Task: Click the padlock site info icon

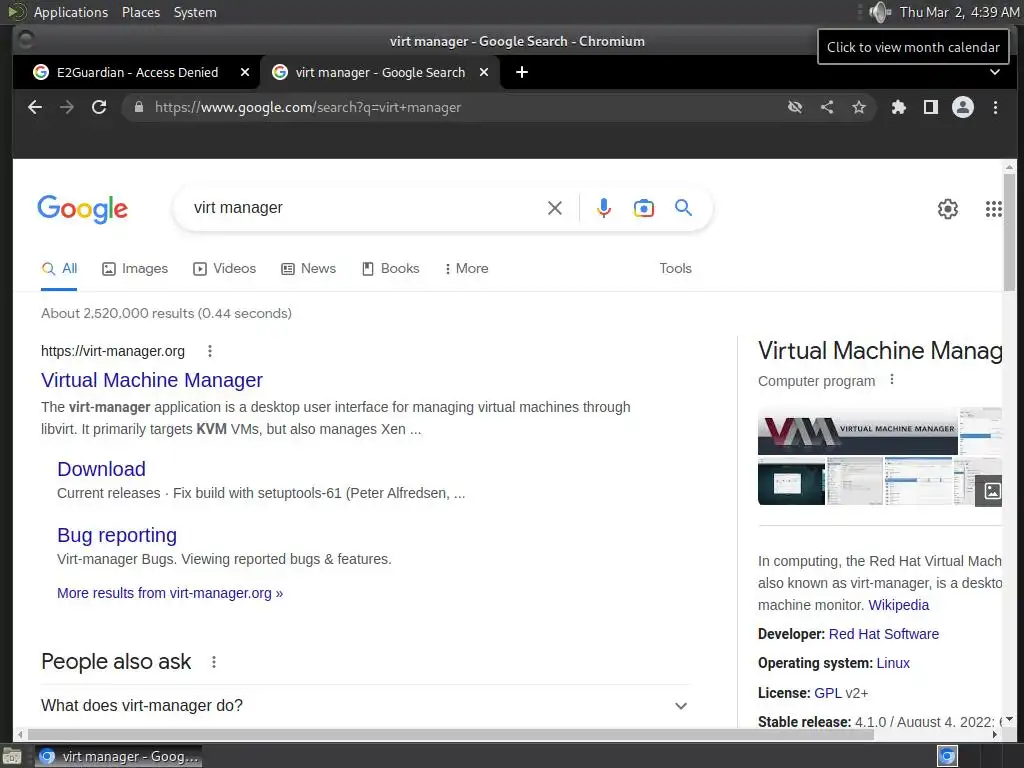Action: pyautogui.click(x=138, y=107)
